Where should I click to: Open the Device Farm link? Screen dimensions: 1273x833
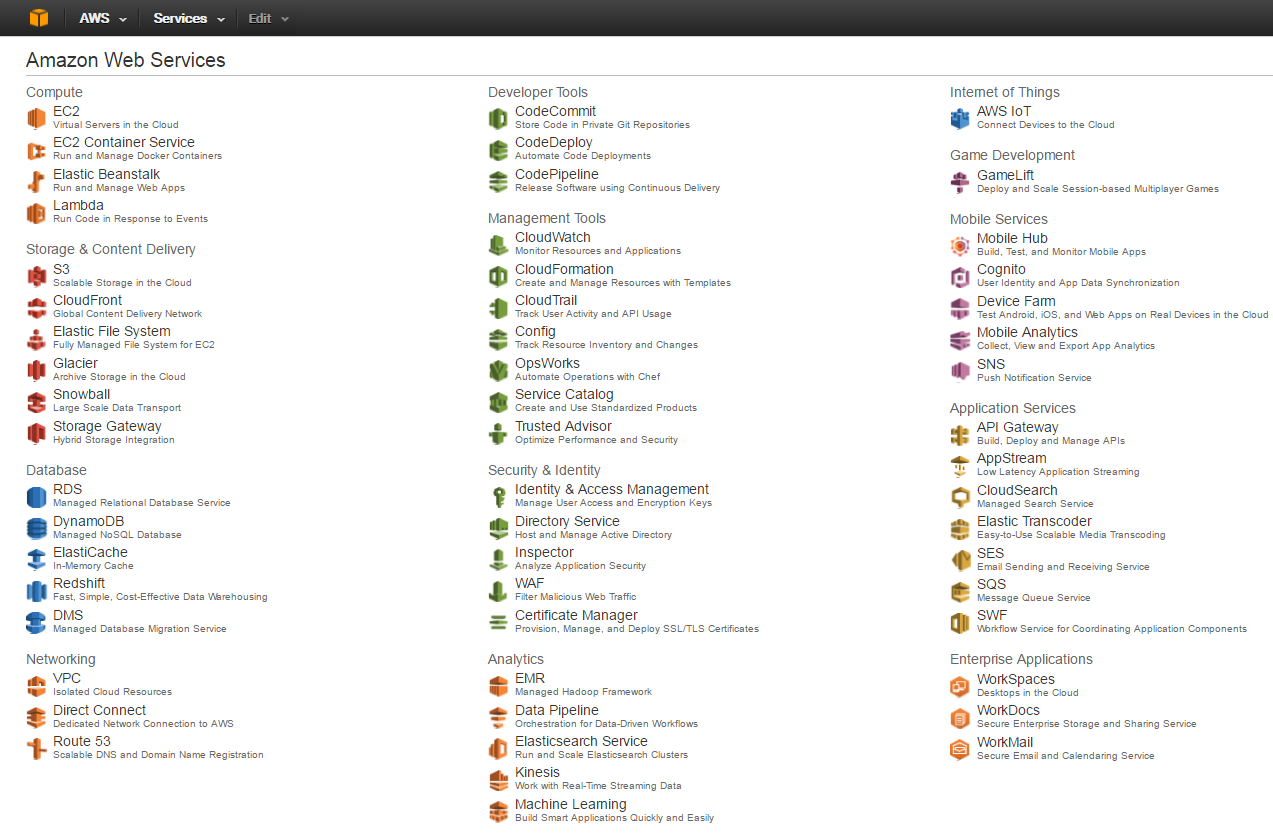pos(1016,301)
